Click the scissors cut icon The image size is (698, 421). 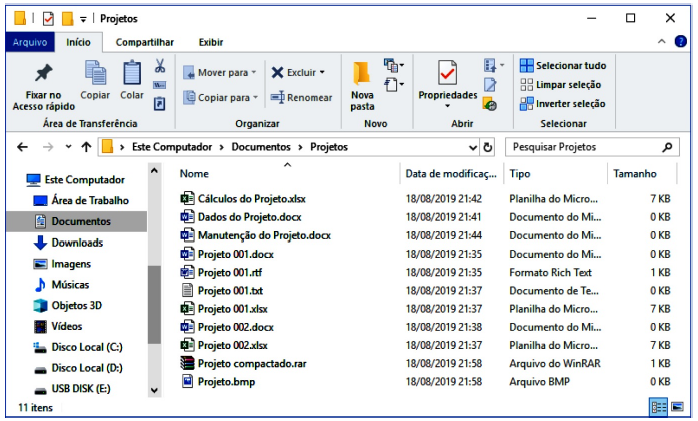(x=160, y=66)
